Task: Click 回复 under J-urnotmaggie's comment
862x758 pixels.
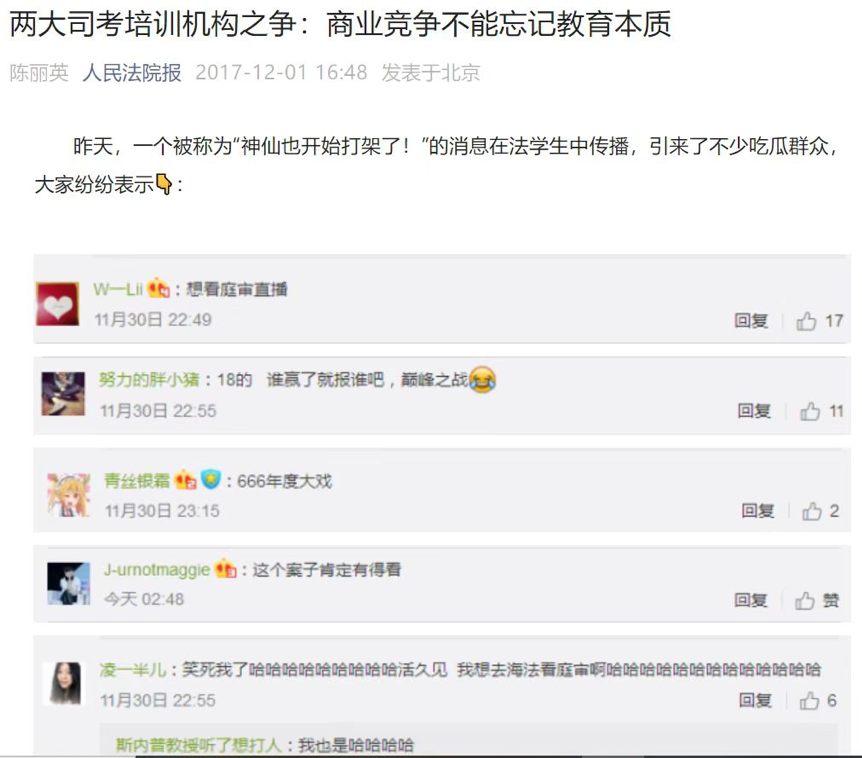Action: pyautogui.click(x=751, y=600)
